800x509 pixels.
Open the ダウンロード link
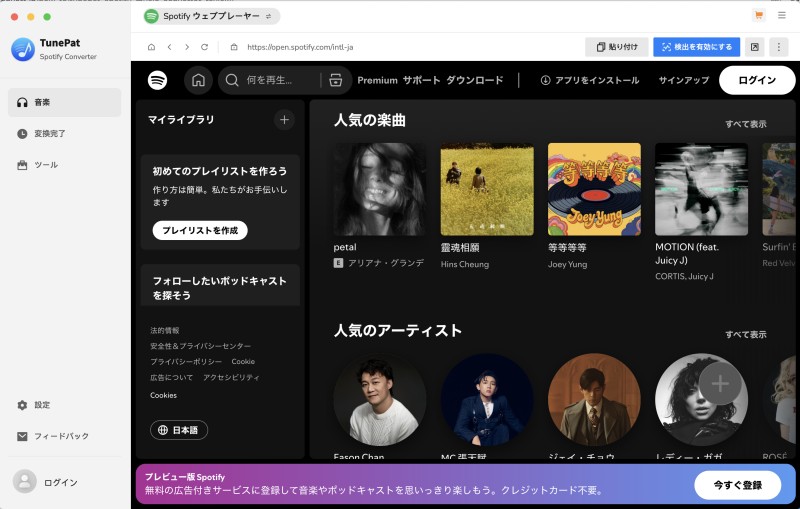point(474,80)
